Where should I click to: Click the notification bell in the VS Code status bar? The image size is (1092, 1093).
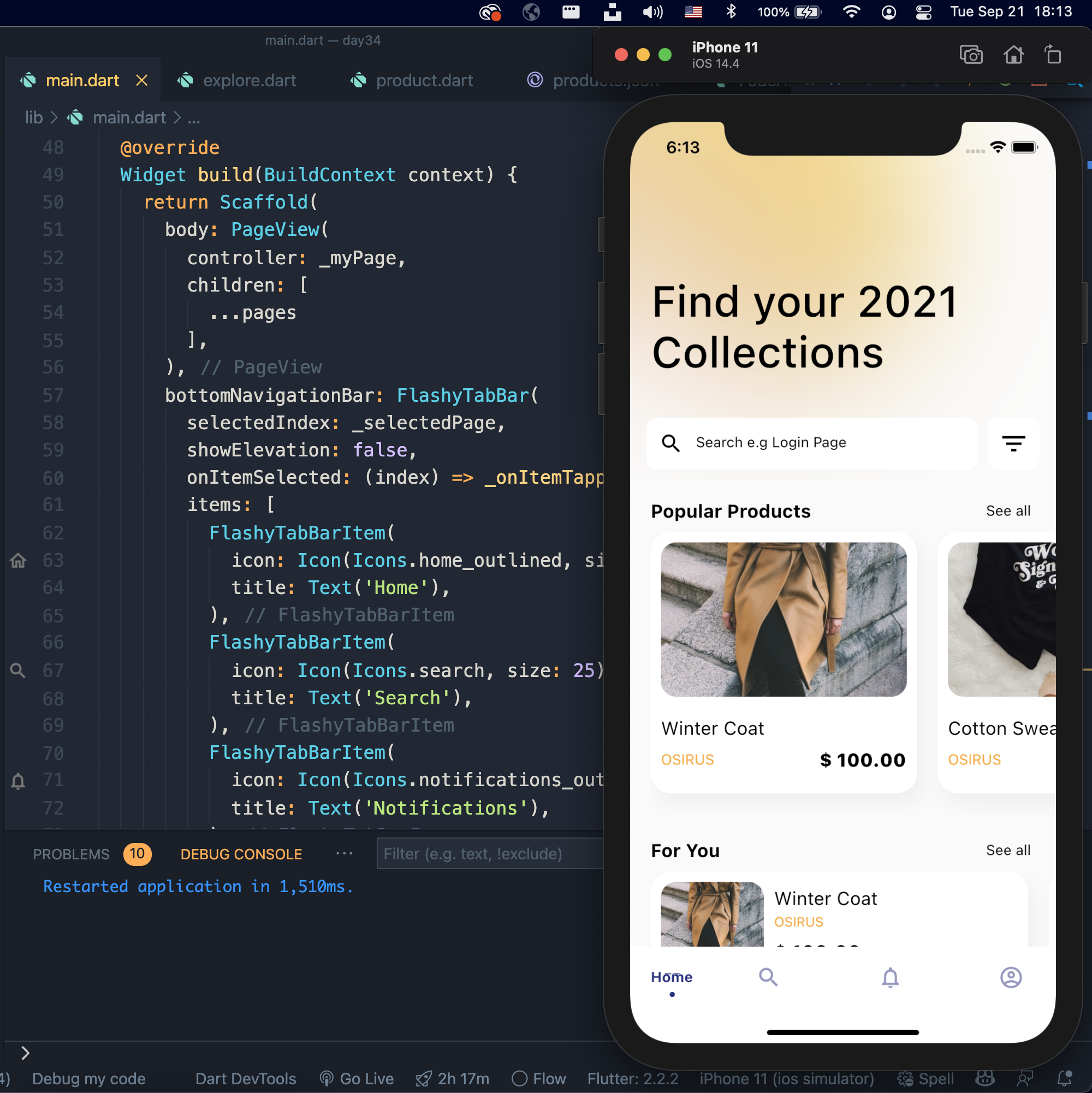click(x=1065, y=1078)
